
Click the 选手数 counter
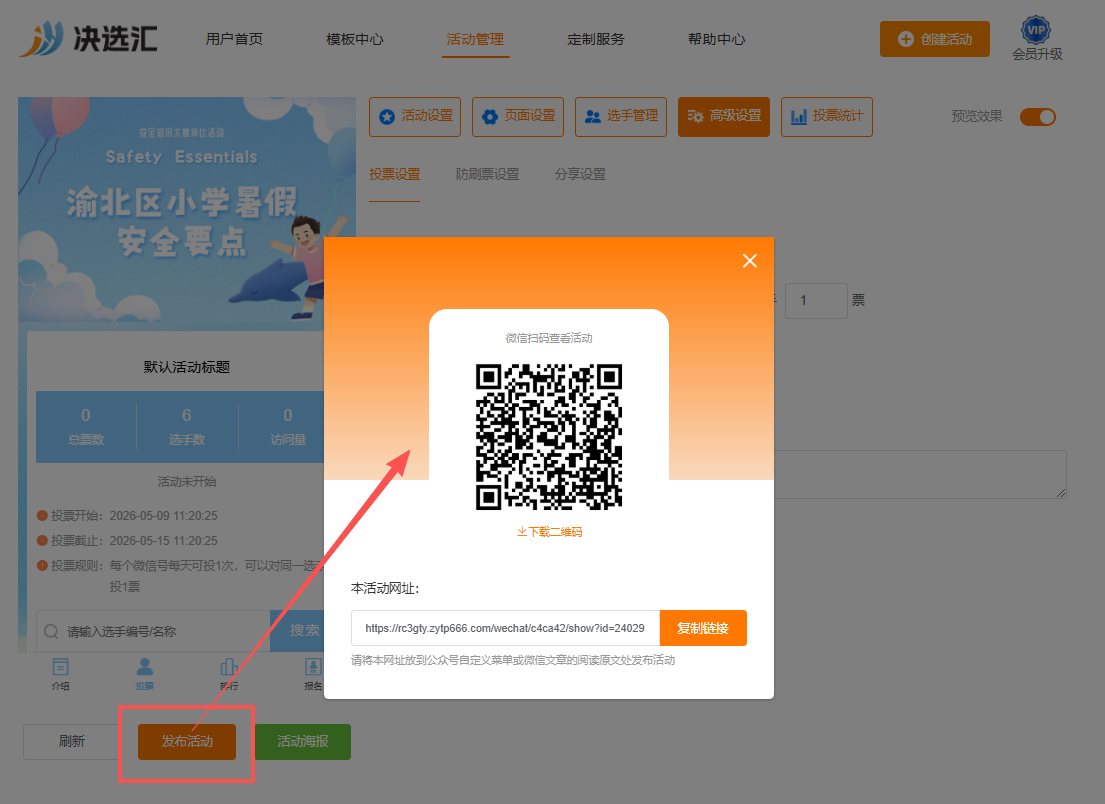187,427
